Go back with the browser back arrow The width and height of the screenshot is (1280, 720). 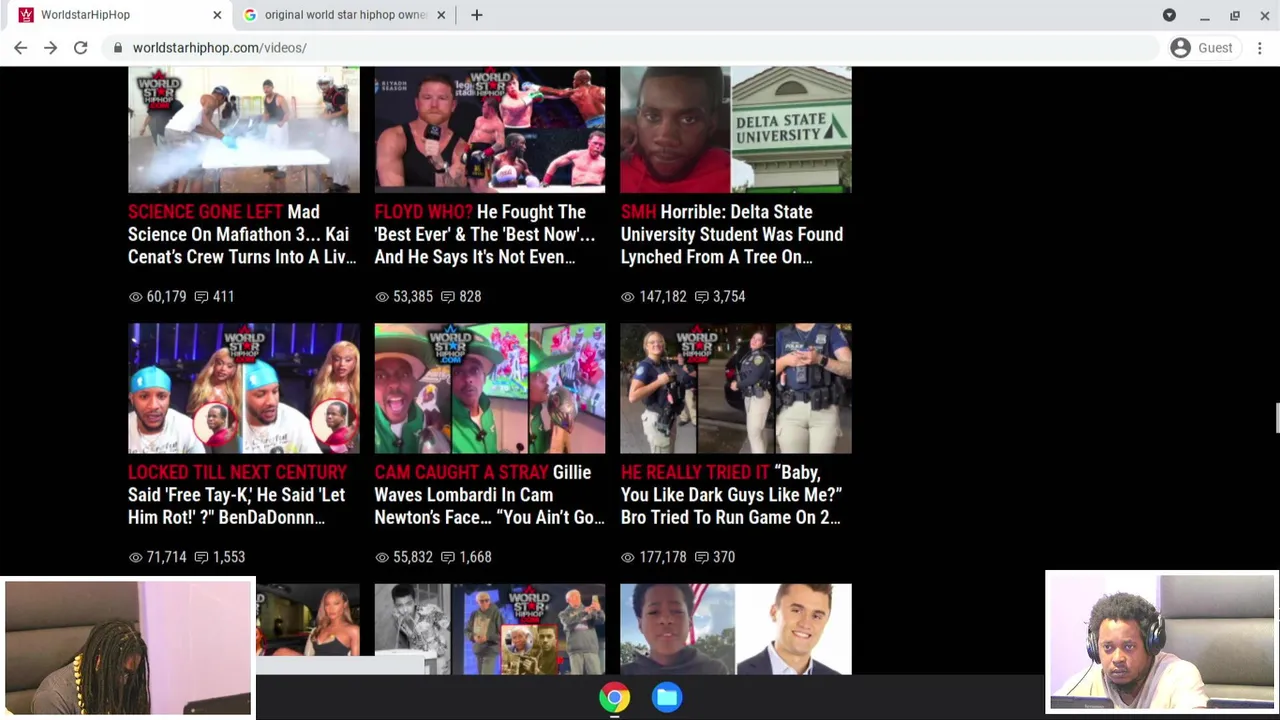20,48
